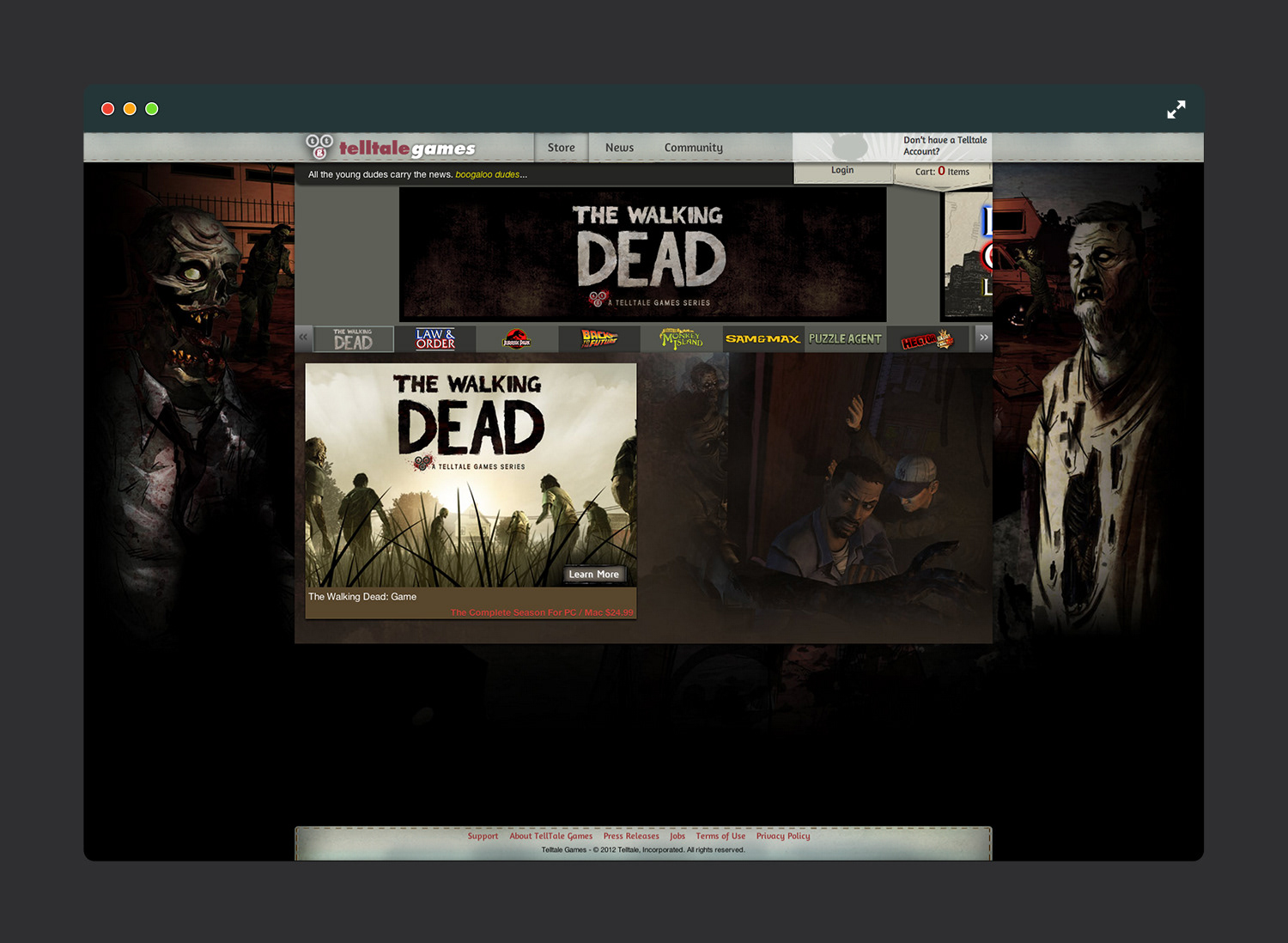Open the News menu
Viewport: 1288px width, 943px height.
pos(619,148)
